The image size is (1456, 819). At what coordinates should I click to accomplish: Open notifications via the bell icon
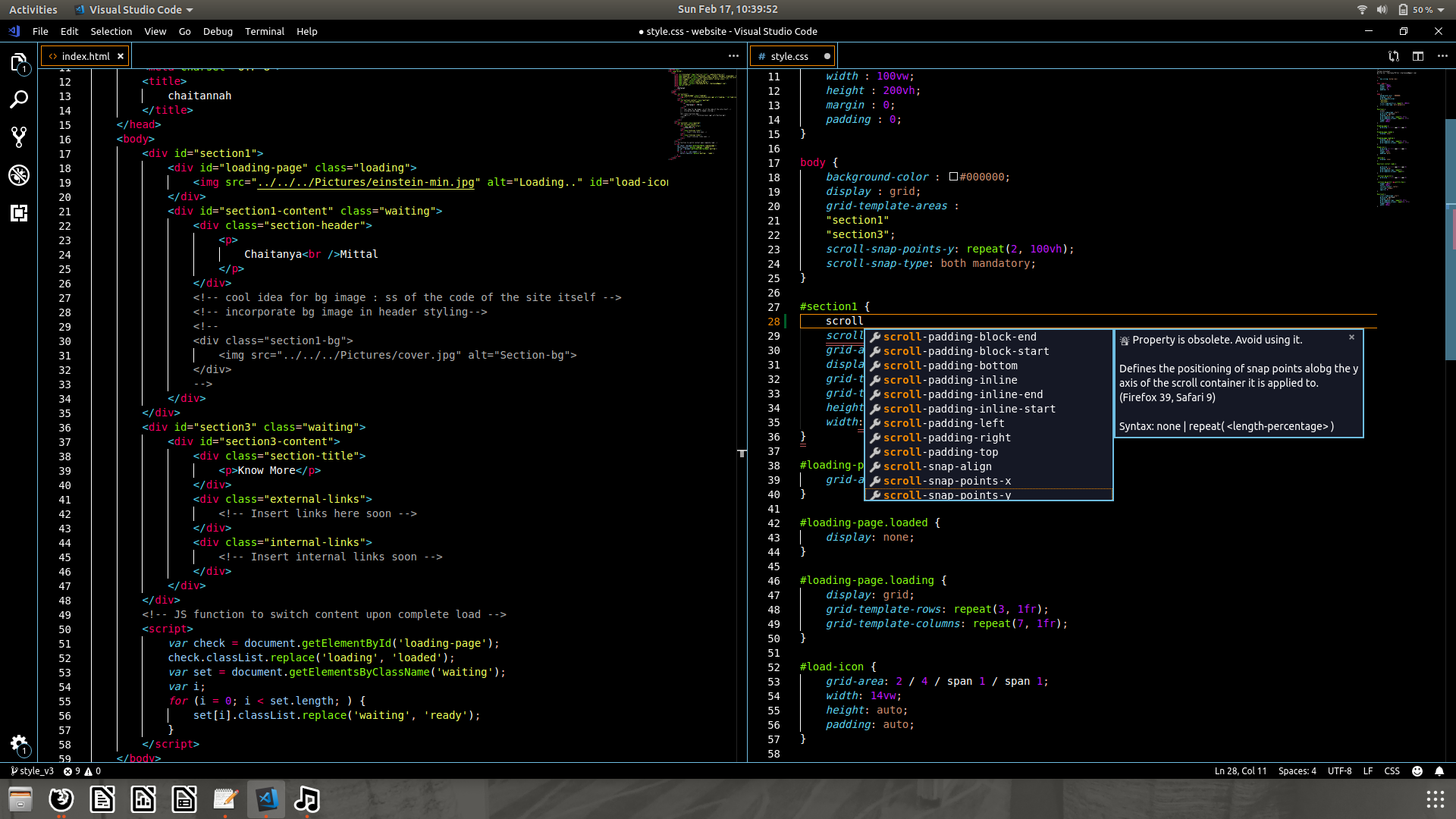(1441, 770)
